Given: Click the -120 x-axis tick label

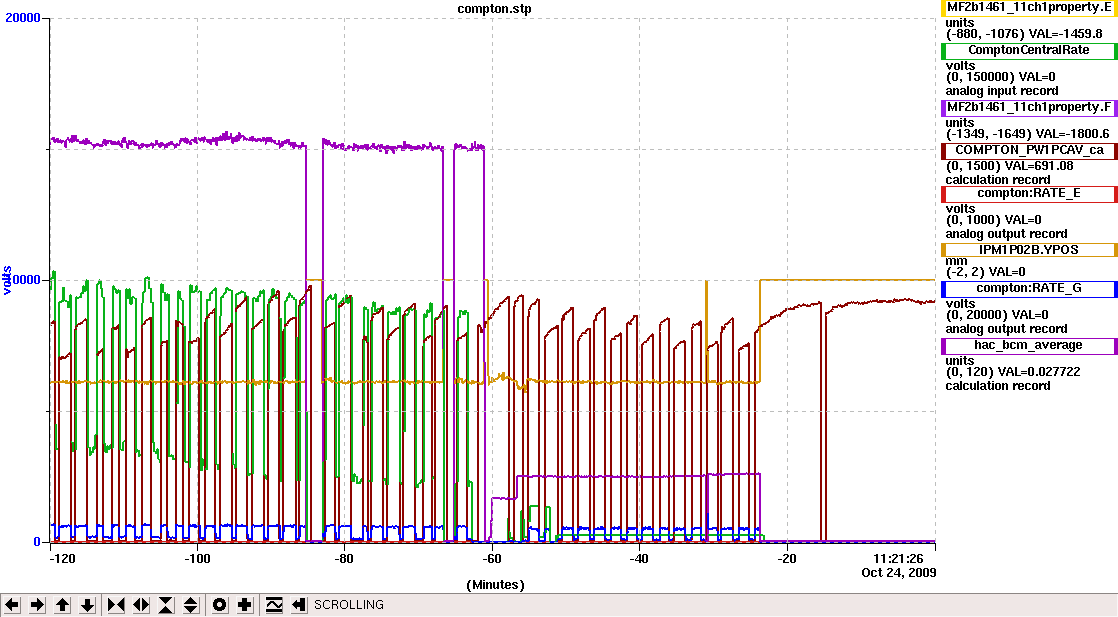Looking at the screenshot, I should 62,559.
